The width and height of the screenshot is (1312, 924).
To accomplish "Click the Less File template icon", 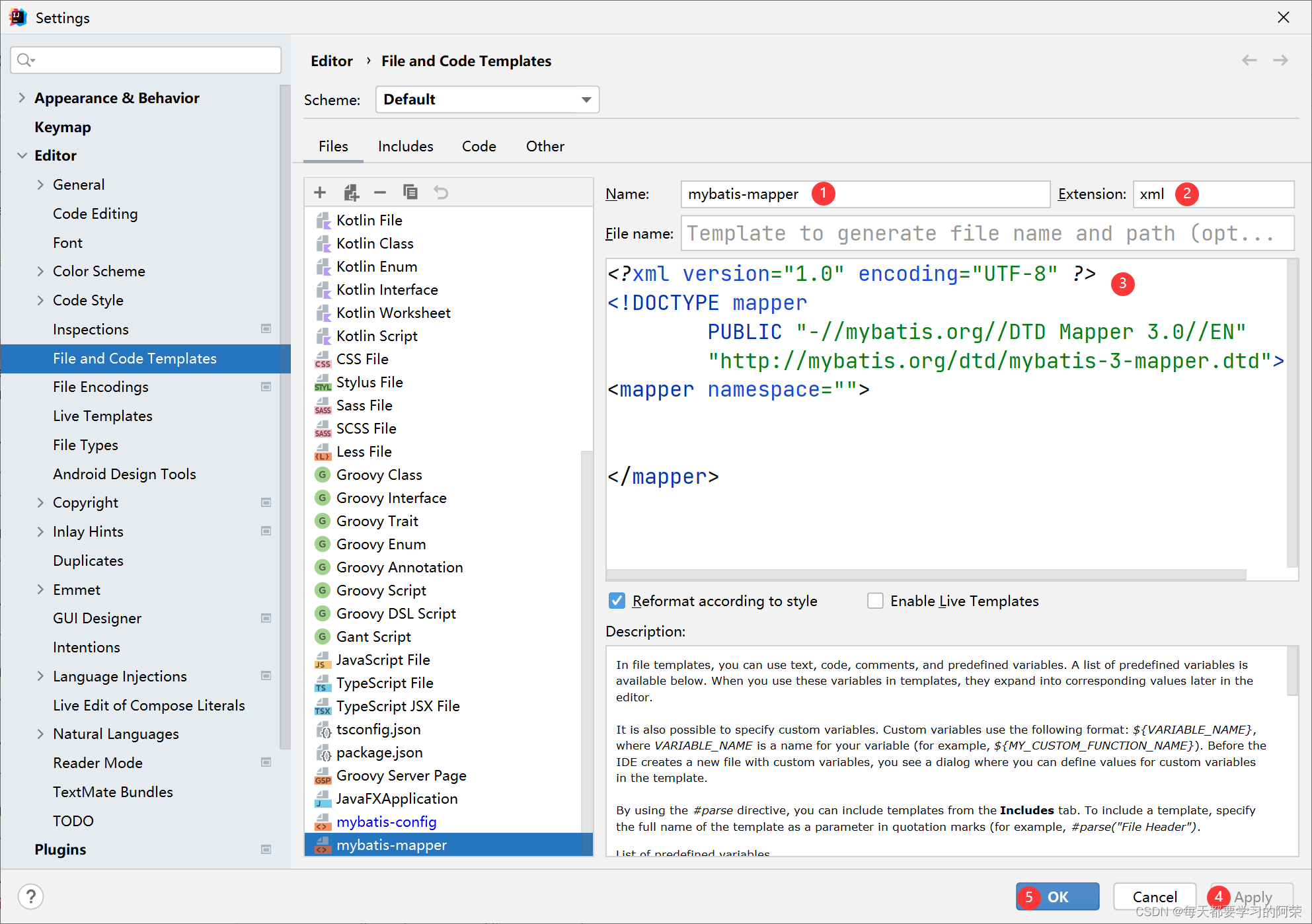I will [x=323, y=451].
